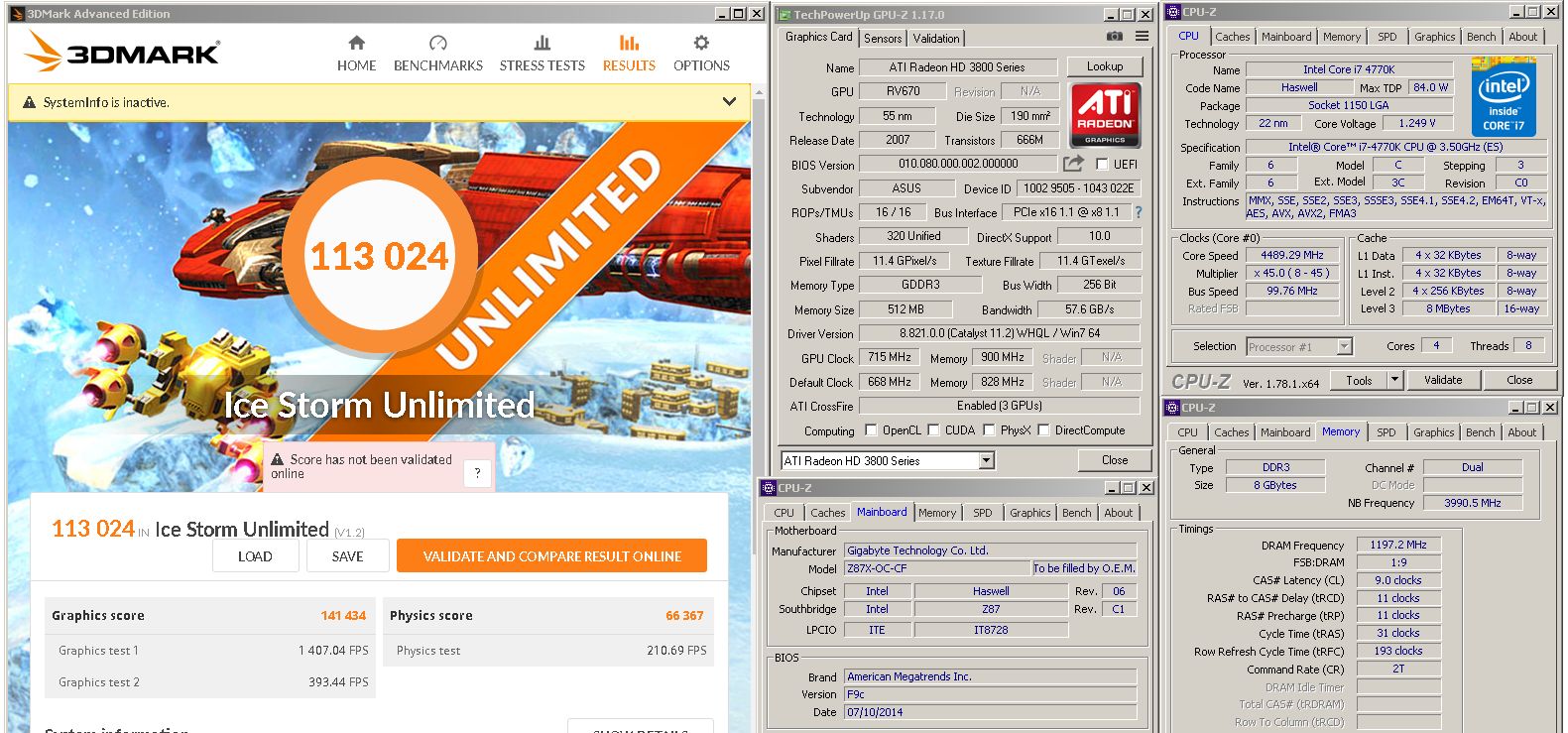Click the title bar icon of the CPU-Z Mainboard window
The image size is (1568, 733).
pos(768,487)
